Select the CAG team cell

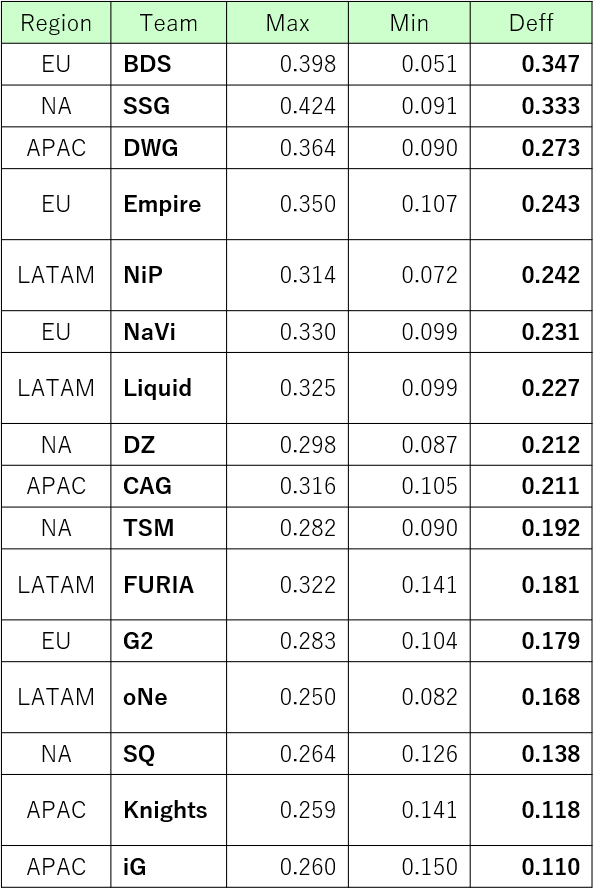(x=169, y=486)
